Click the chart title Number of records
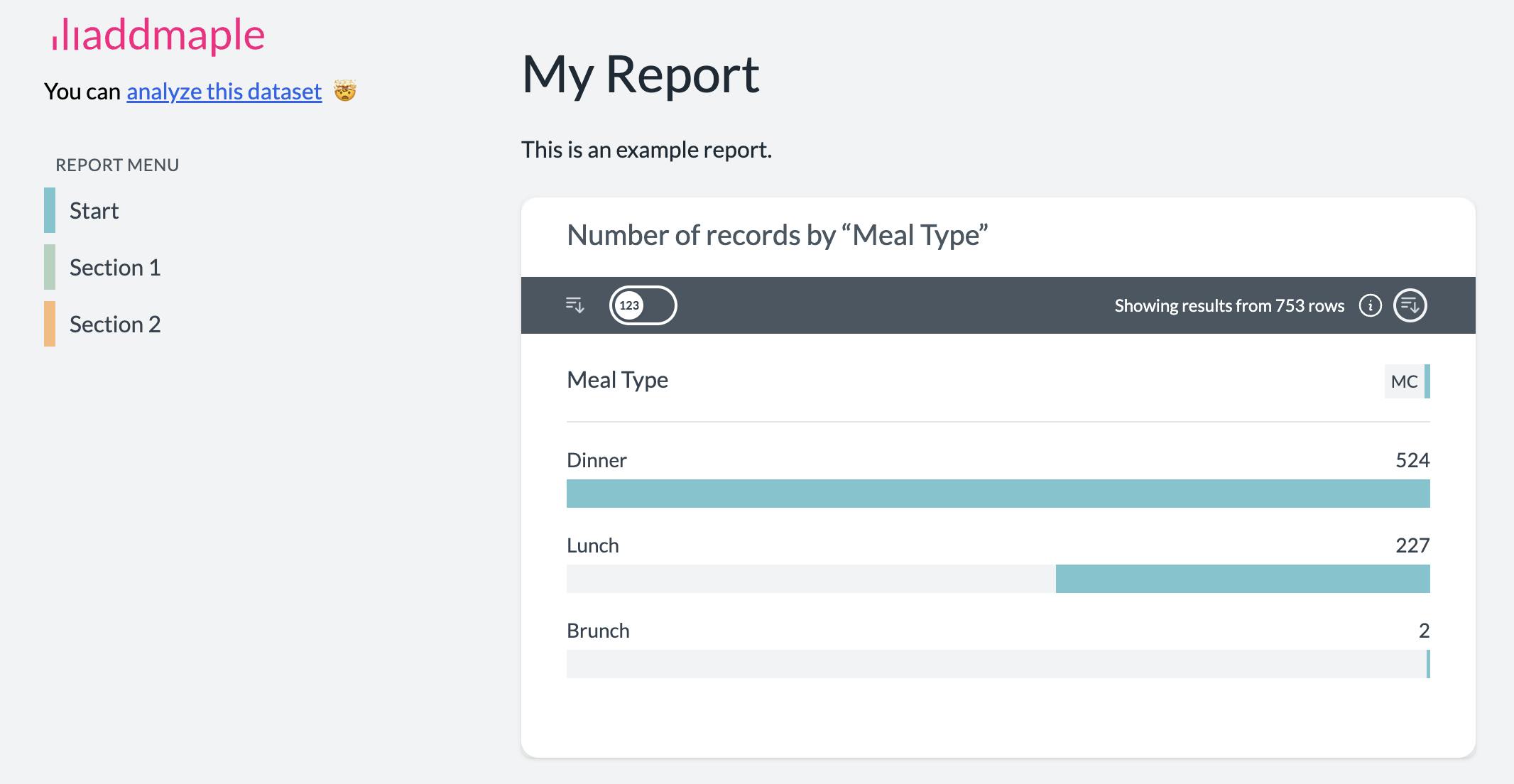 point(777,235)
